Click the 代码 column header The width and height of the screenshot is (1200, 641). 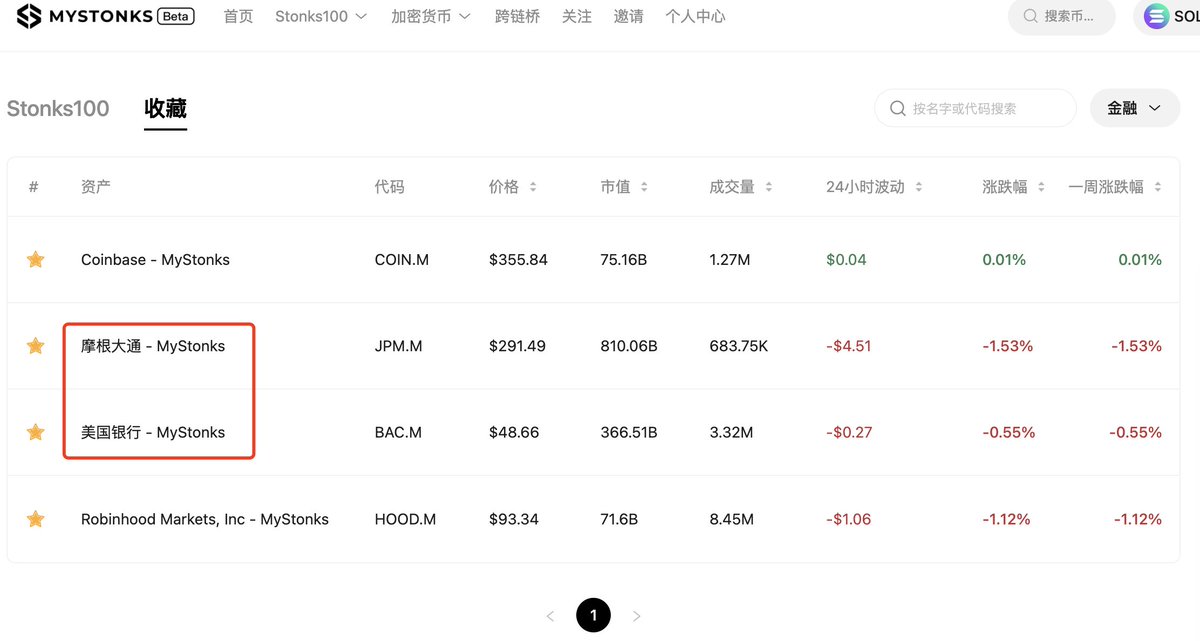390,187
